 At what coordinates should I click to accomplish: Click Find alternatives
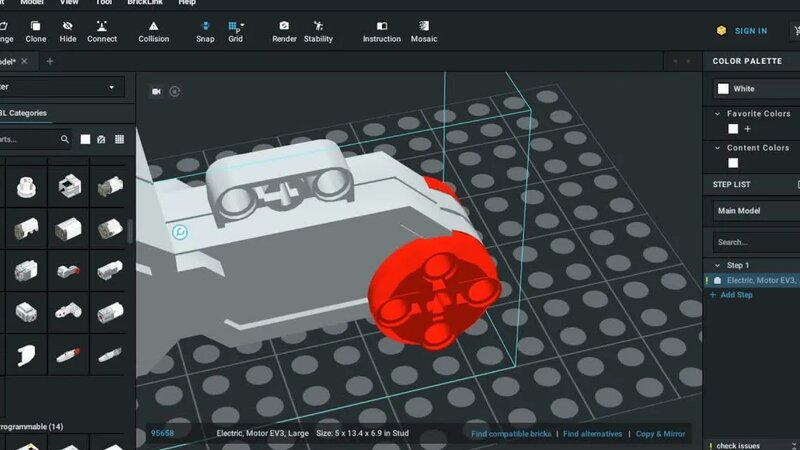(x=592, y=434)
